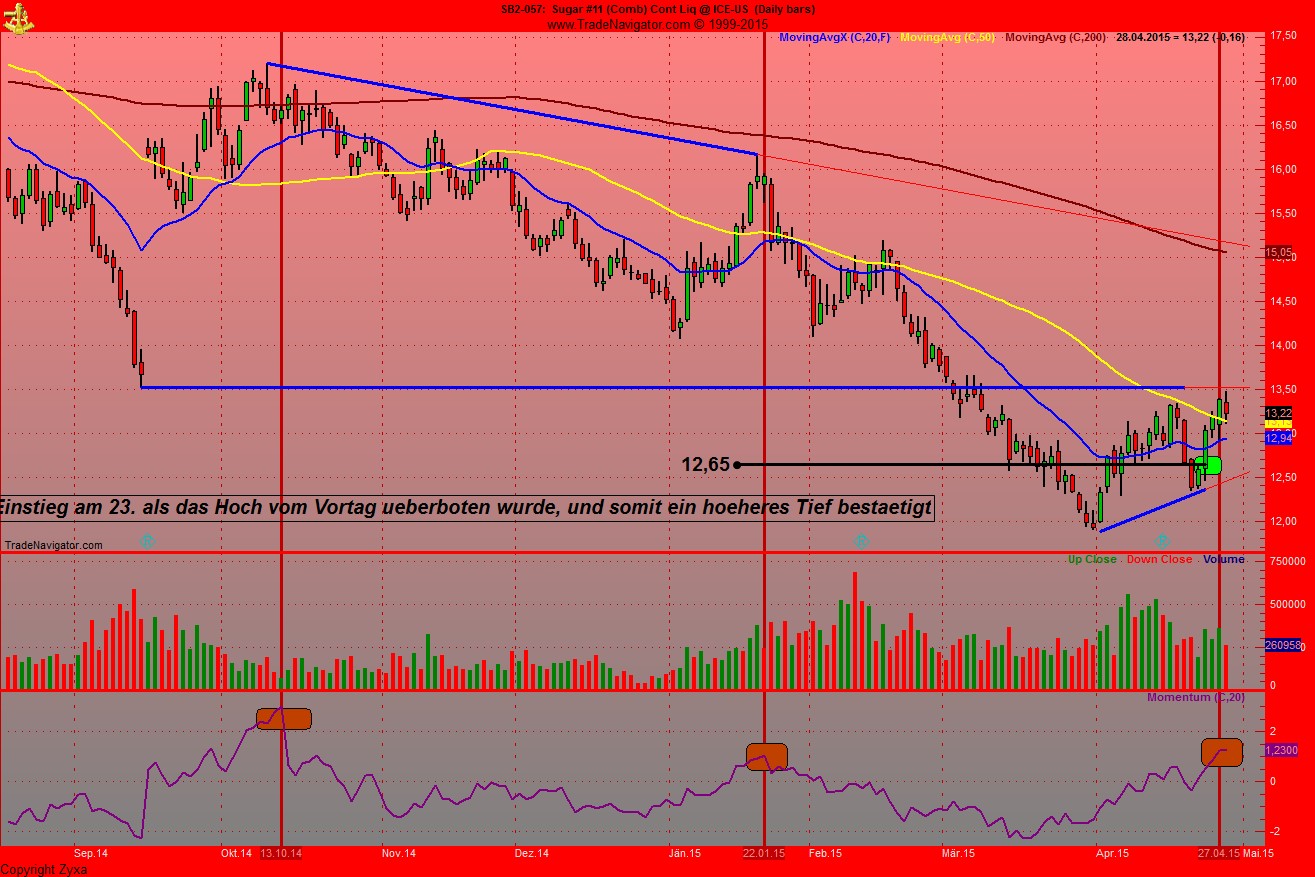Select the German Einstieg annotation text box
Image resolution: width=1315 pixels, height=877 pixels.
tap(467, 508)
